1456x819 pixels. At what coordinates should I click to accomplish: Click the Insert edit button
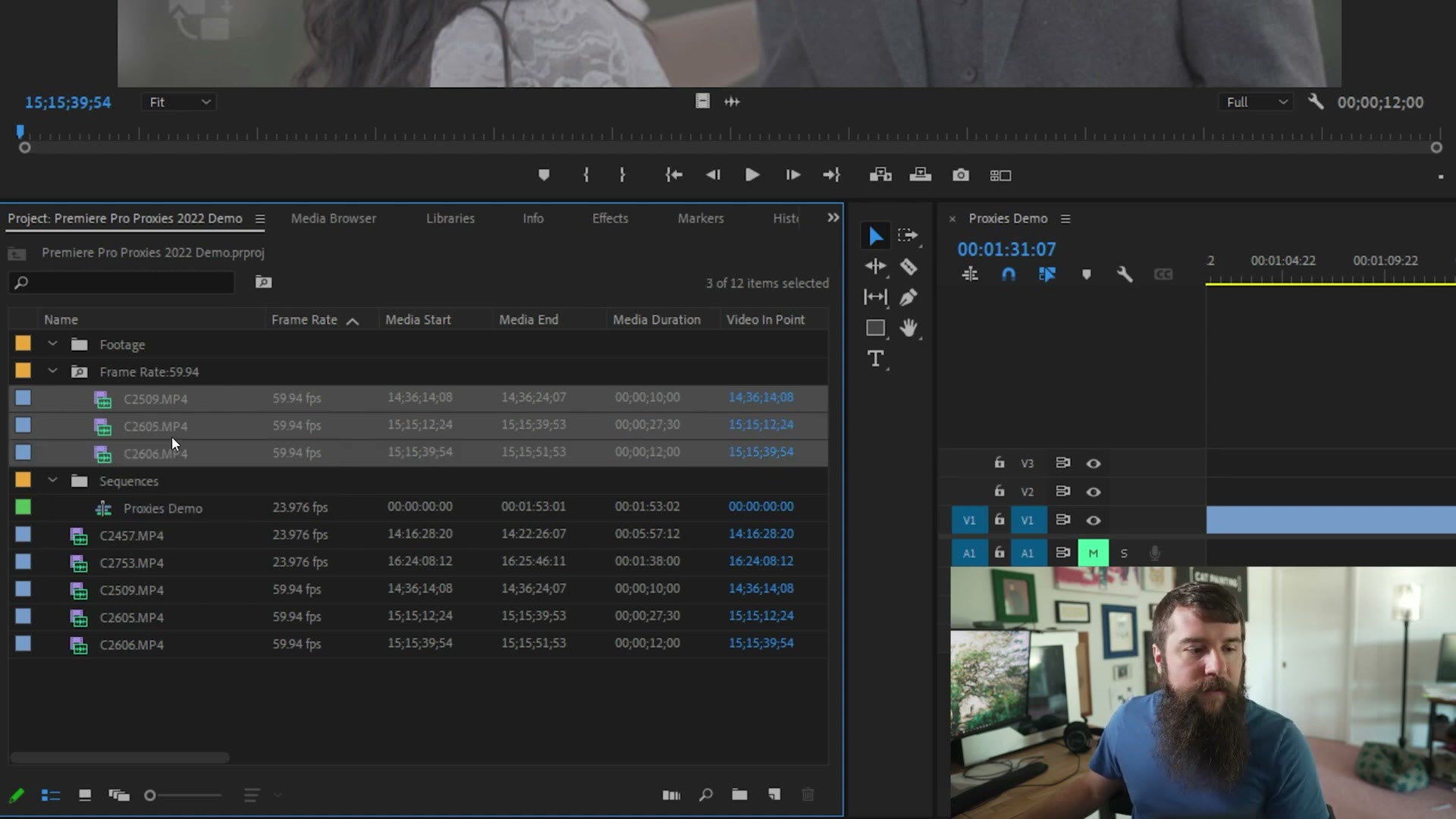[880, 175]
